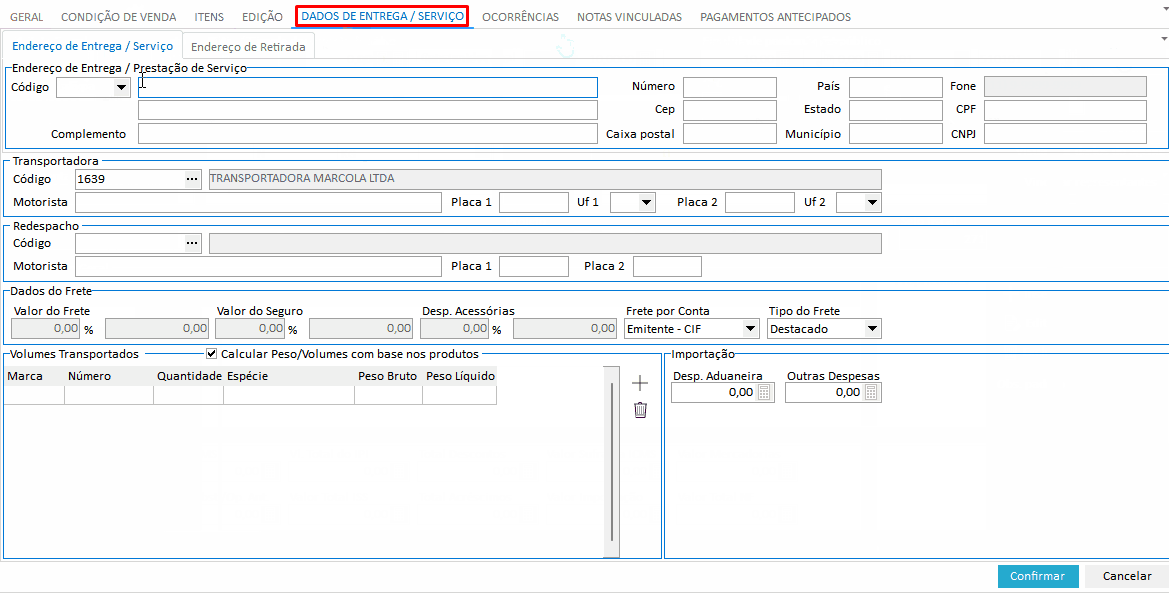Click Transportadora Placa 1 field
Image resolution: width=1169 pixels, height=593 pixels.
(533, 202)
